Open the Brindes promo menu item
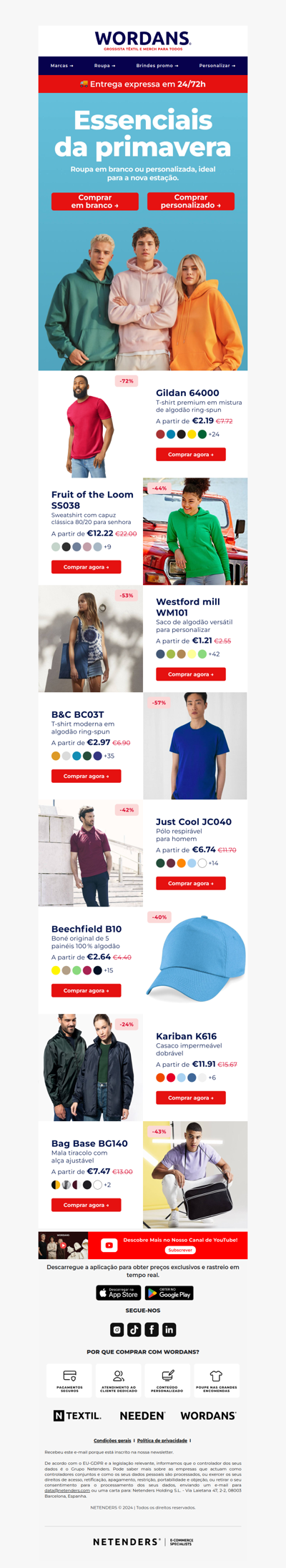Viewport: 286px width, 1568px height. [x=157, y=66]
